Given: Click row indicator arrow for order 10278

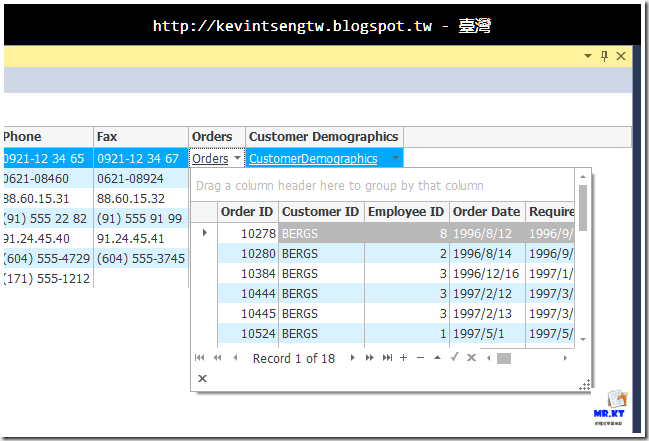Looking at the screenshot, I should pyautogui.click(x=204, y=233).
